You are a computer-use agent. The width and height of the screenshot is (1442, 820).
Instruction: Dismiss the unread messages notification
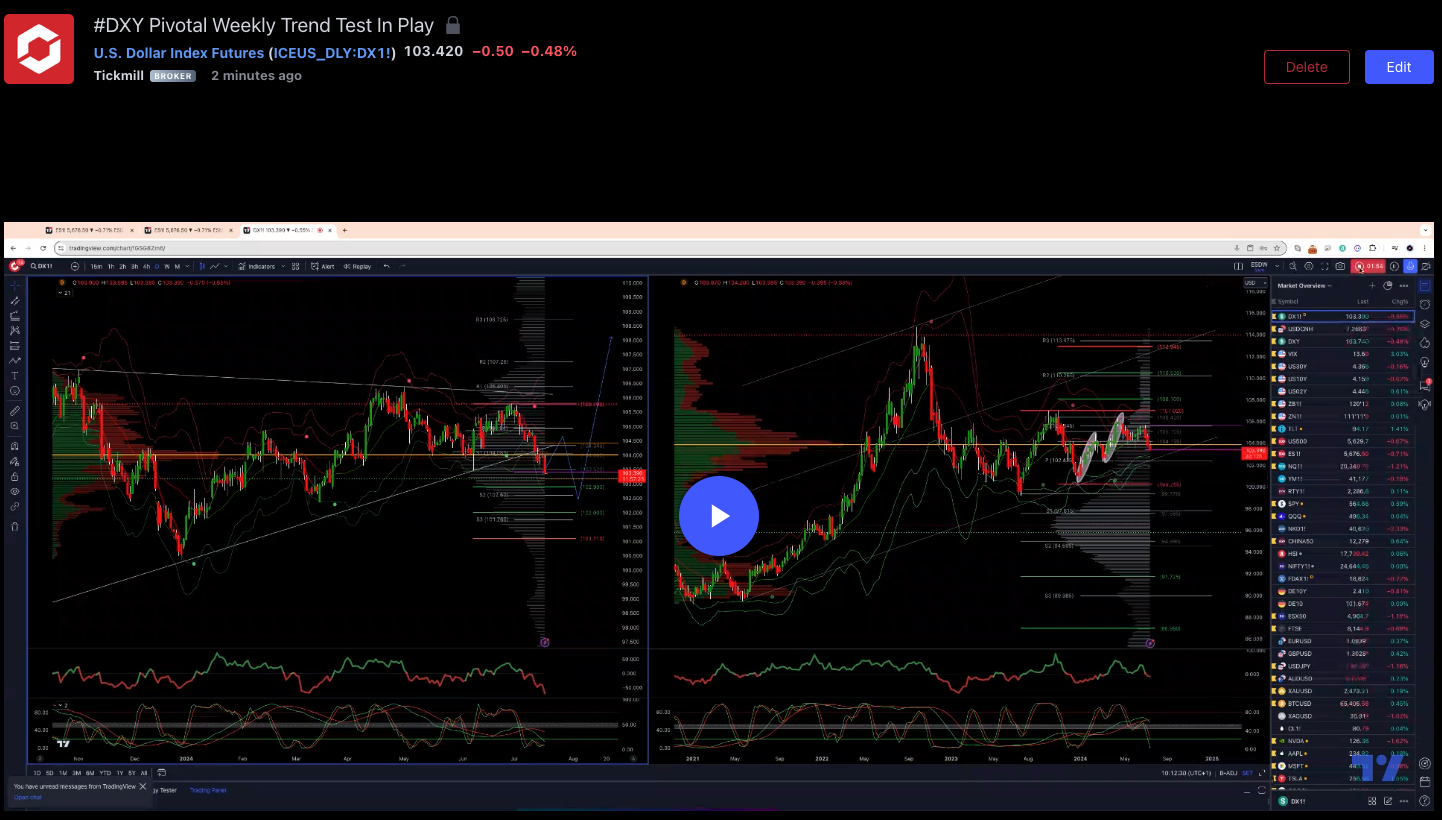[x=143, y=786]
